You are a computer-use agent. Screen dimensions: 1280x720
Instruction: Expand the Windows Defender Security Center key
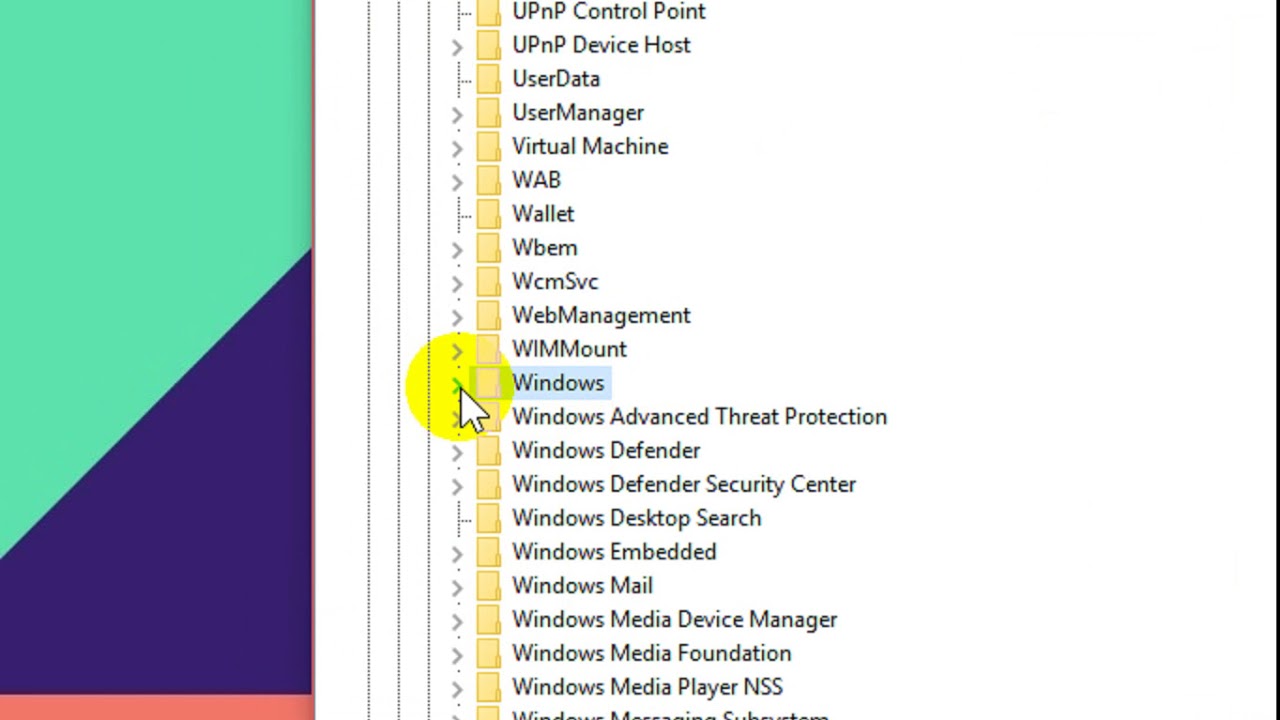457,486
